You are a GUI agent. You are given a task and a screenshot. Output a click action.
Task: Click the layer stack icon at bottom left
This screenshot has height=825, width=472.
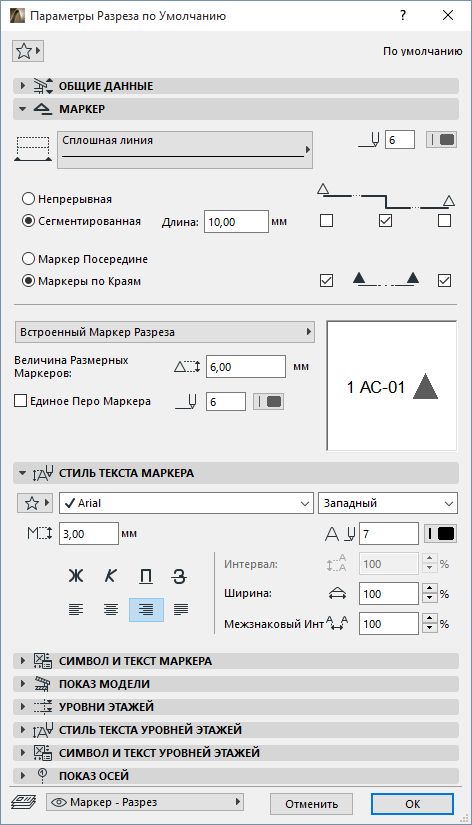tap(24, 802)
